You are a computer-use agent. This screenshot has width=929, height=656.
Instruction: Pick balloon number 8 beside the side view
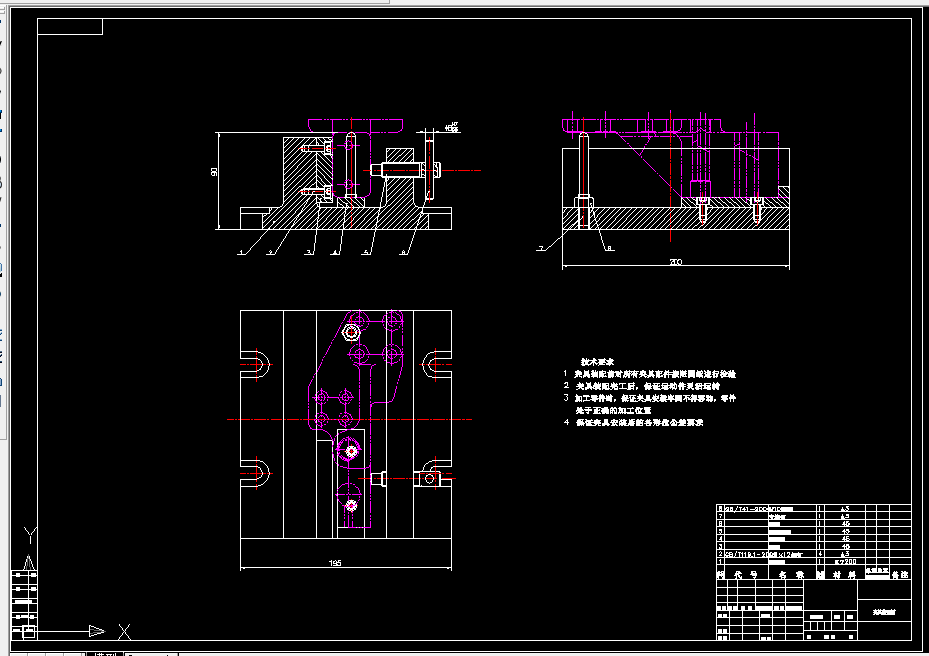[609, 248]
